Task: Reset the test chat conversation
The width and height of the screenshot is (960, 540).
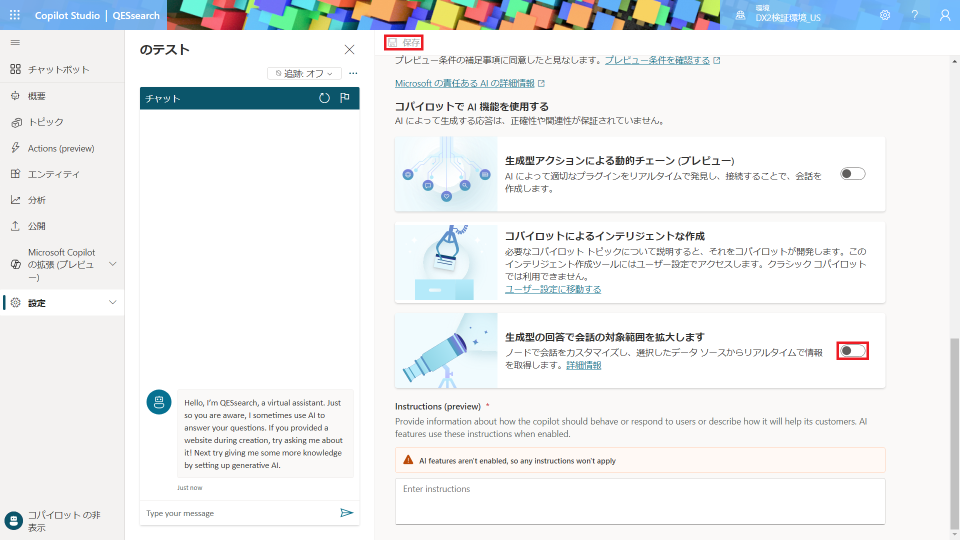Action: (324, 98)
